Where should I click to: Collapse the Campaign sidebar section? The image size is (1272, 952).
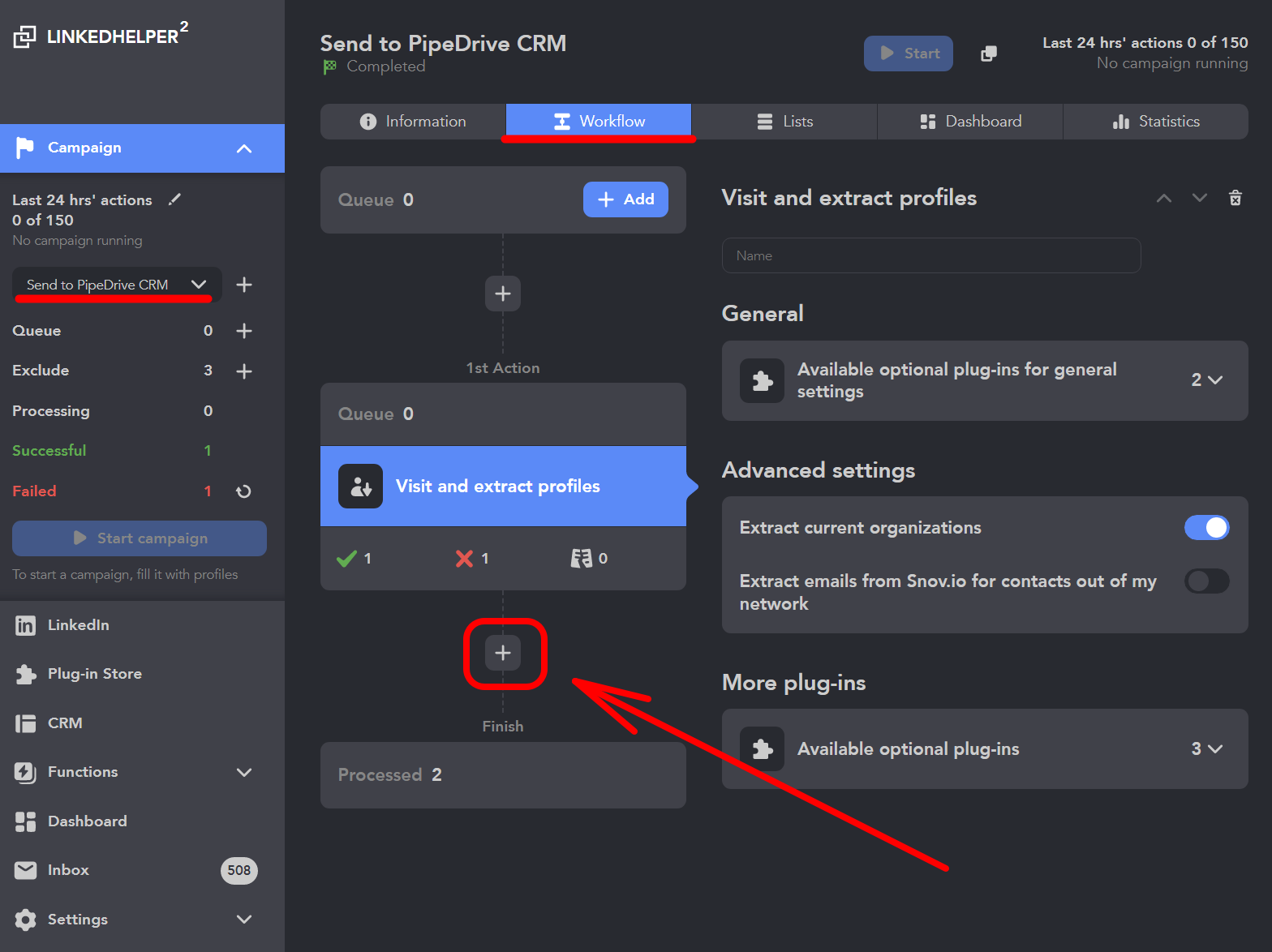coord(244,148)
